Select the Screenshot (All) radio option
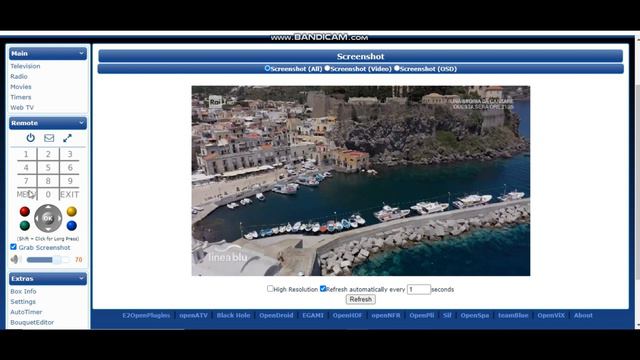The height and width of the screenshot is (360, 640). pyautogui.click(x=267, y=69)
